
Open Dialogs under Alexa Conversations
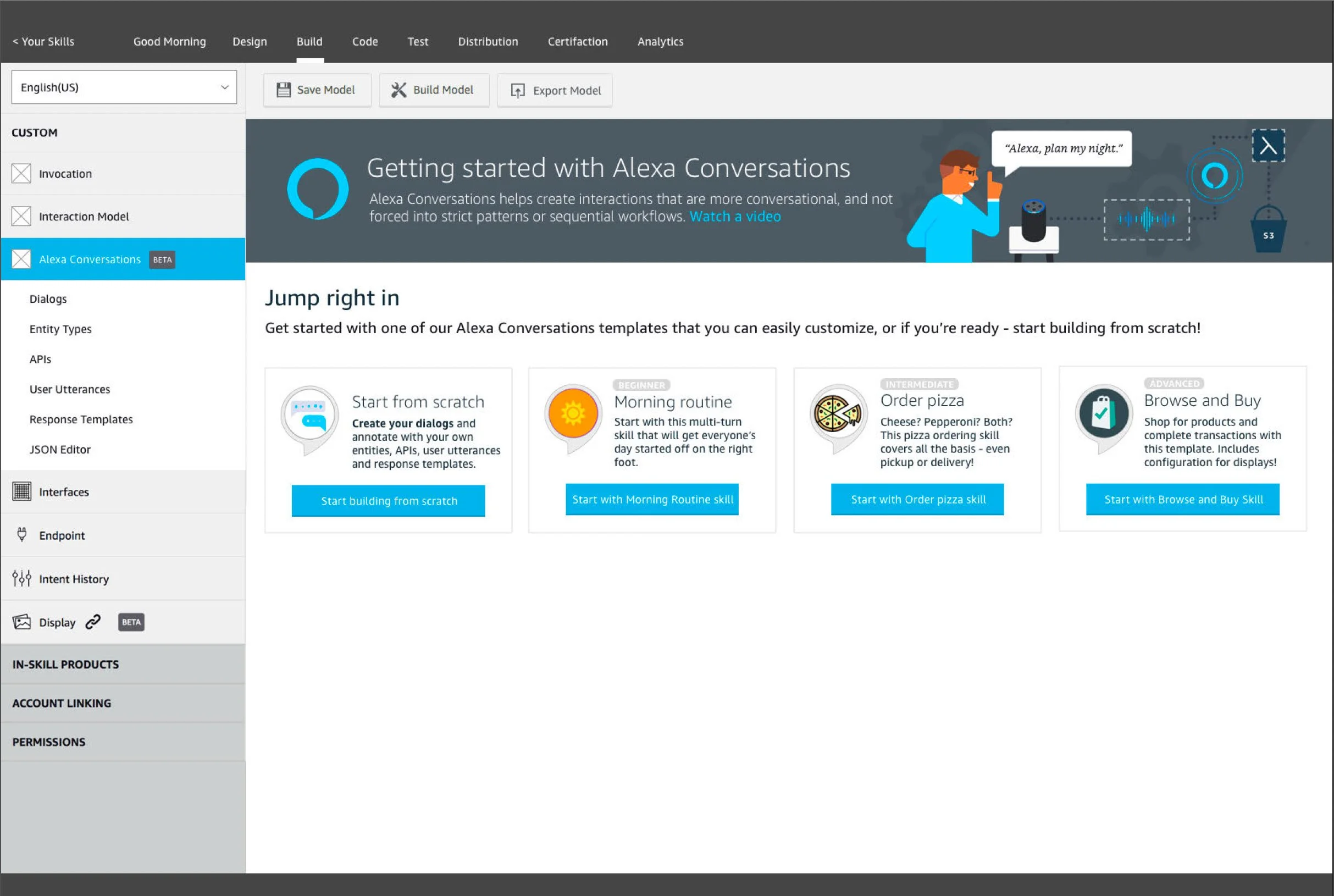48,299
